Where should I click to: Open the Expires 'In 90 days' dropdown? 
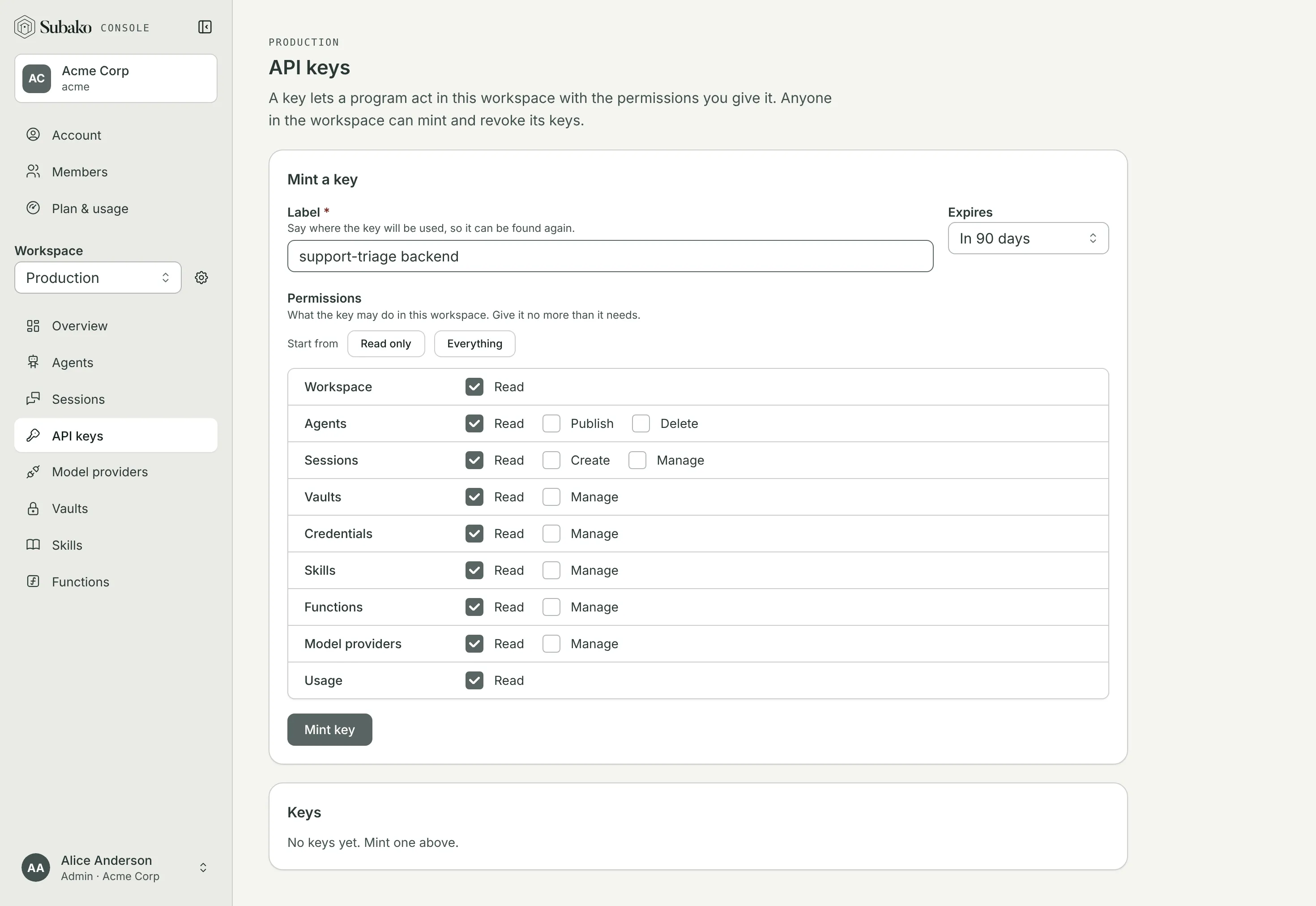tap(1028, 239)
